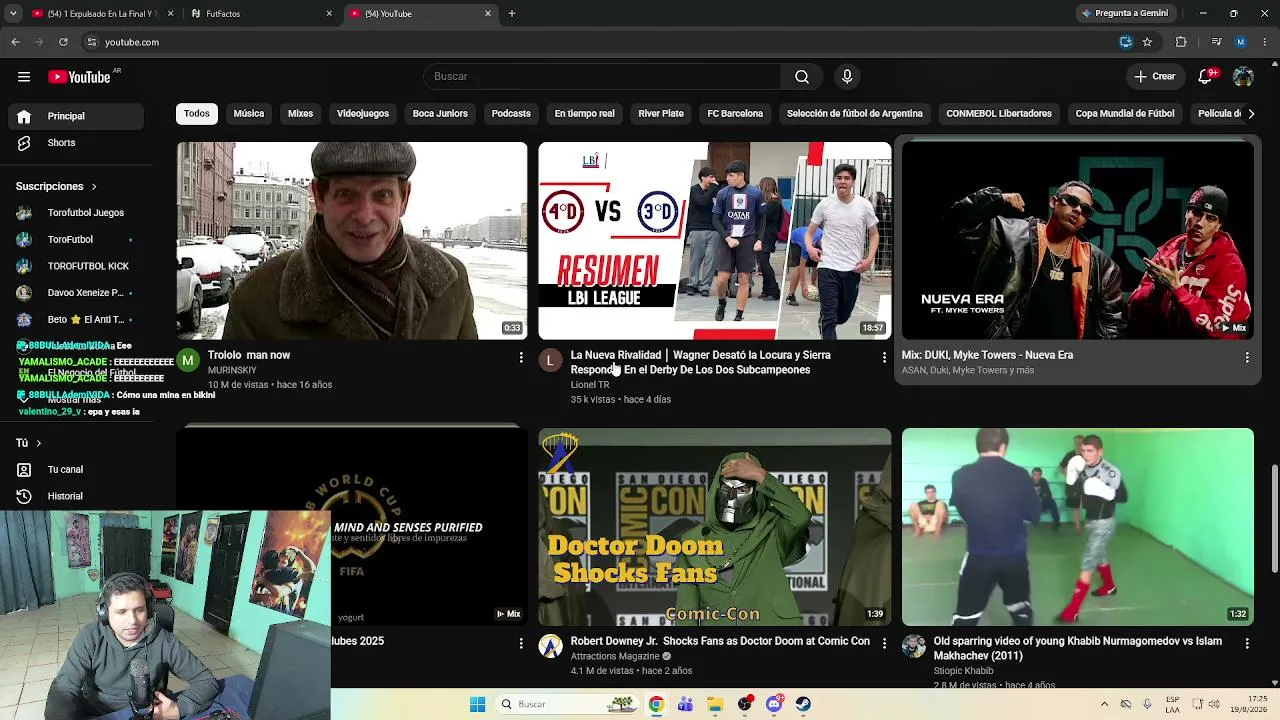Filter feed by En tiempo real chip

tap(584, 114)
